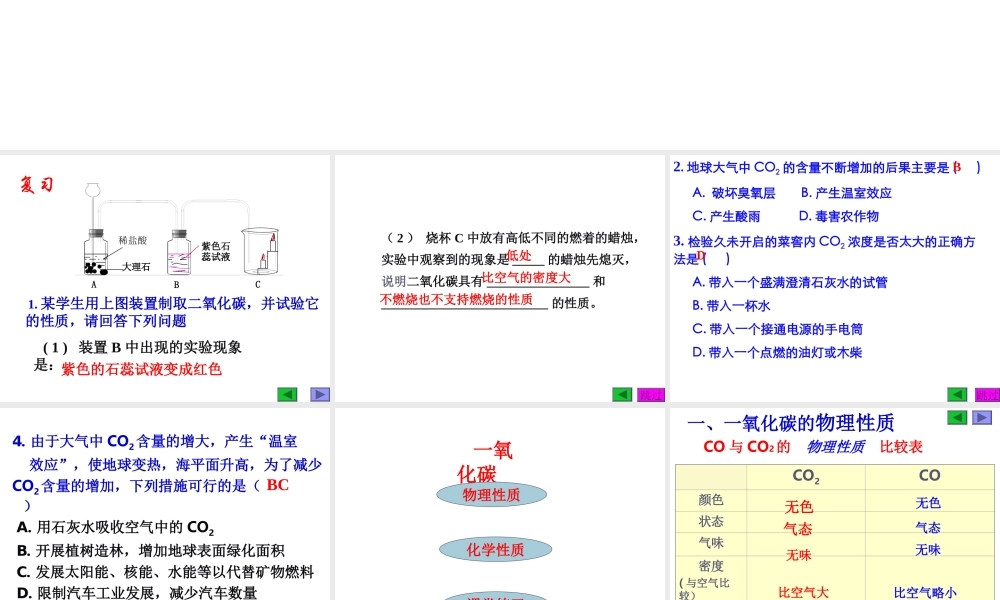Click option A. 带入一个盛满澄清石灰水的试管
Viewport: 1000px width, 600px height.
[790, 282]
